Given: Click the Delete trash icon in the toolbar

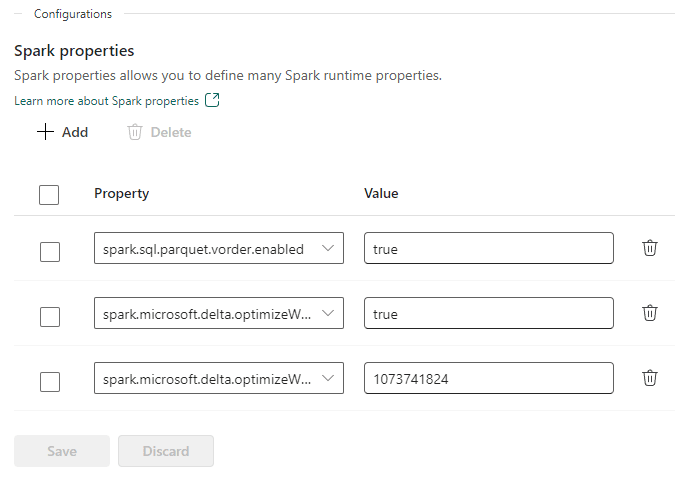Looking at the screenshot, I should [x=135, y=132].
